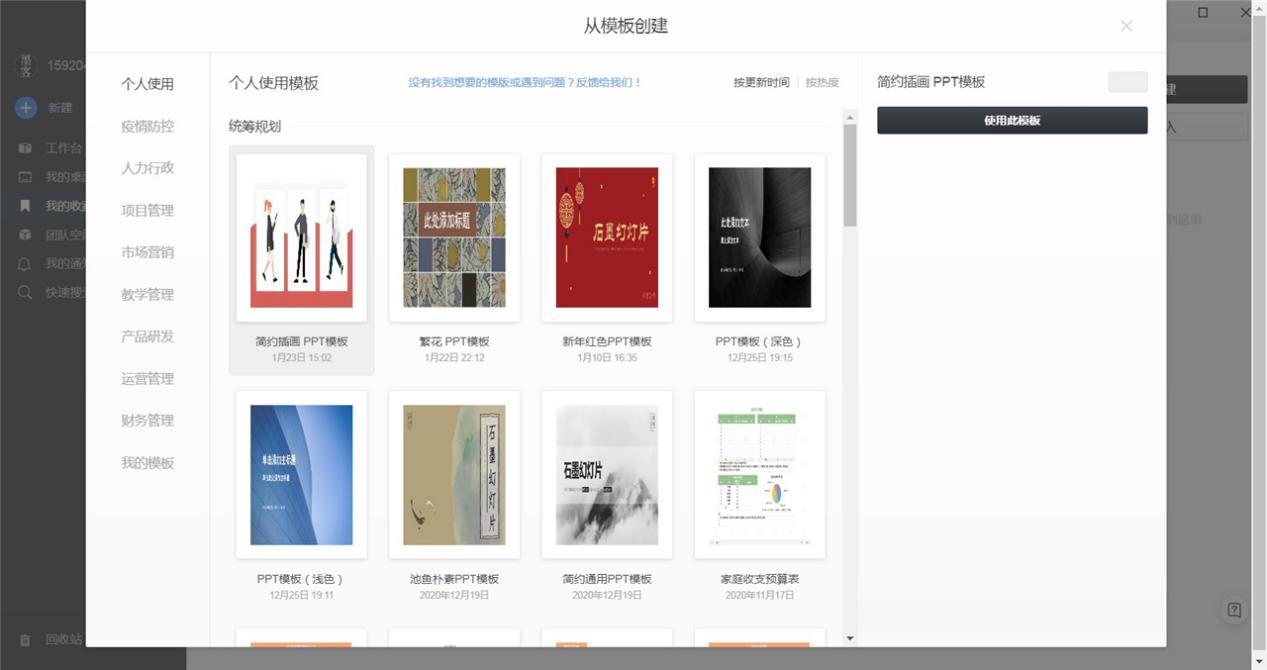
Task: Click the blue plus 新建 icon
Action: tap(26, 108)
